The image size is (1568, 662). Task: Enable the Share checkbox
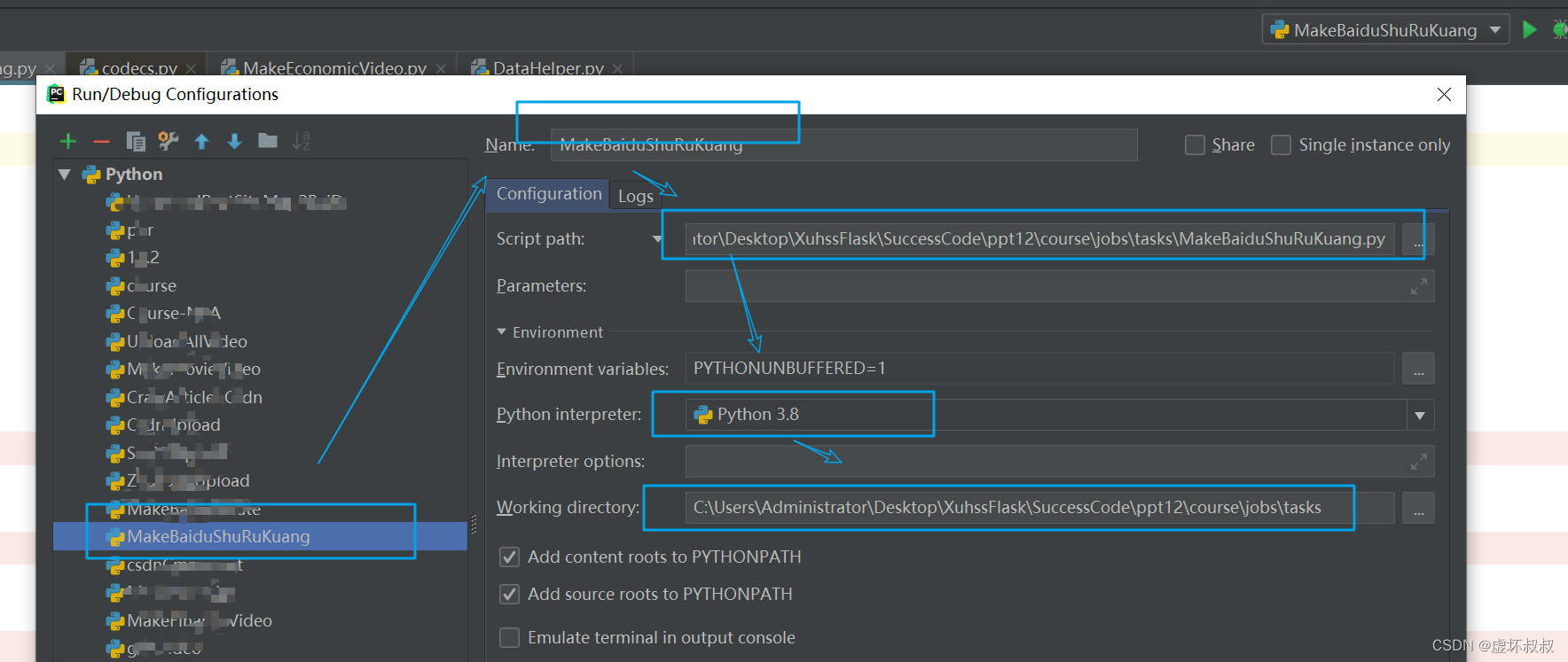pyautogui.click(x=1195, y=144)
